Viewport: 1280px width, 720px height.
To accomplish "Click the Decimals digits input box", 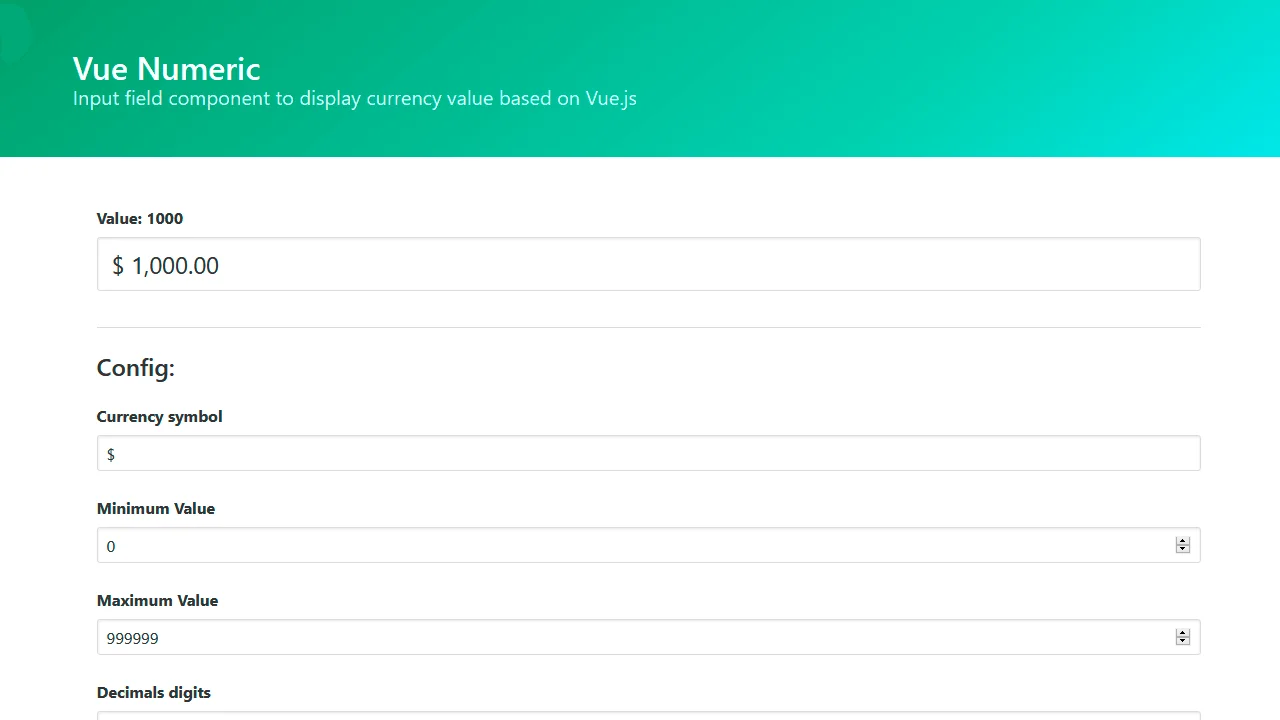I will pyautogui.click(x=648, y=715).
